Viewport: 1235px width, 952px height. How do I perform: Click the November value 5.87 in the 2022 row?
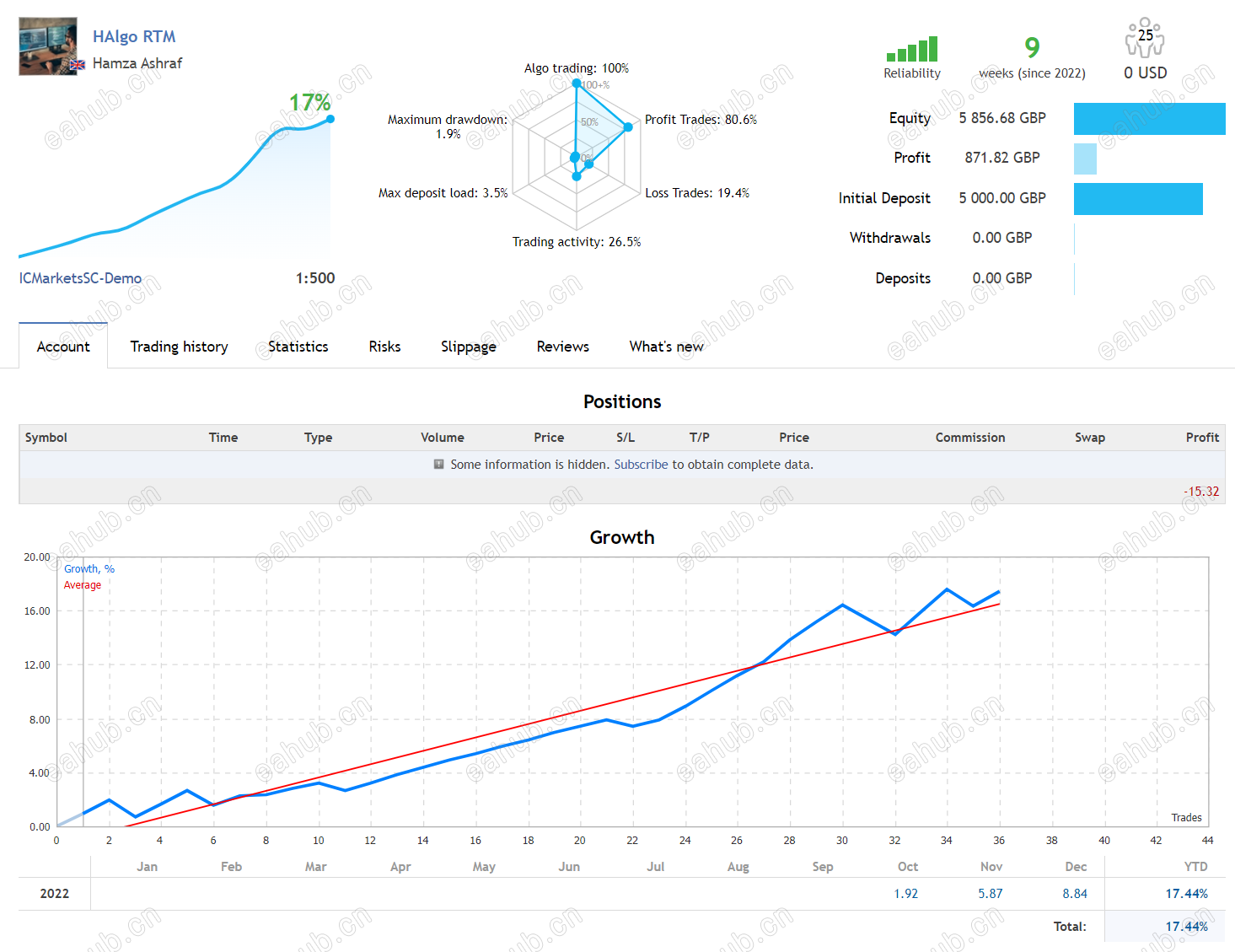click(x=991, y=894)
